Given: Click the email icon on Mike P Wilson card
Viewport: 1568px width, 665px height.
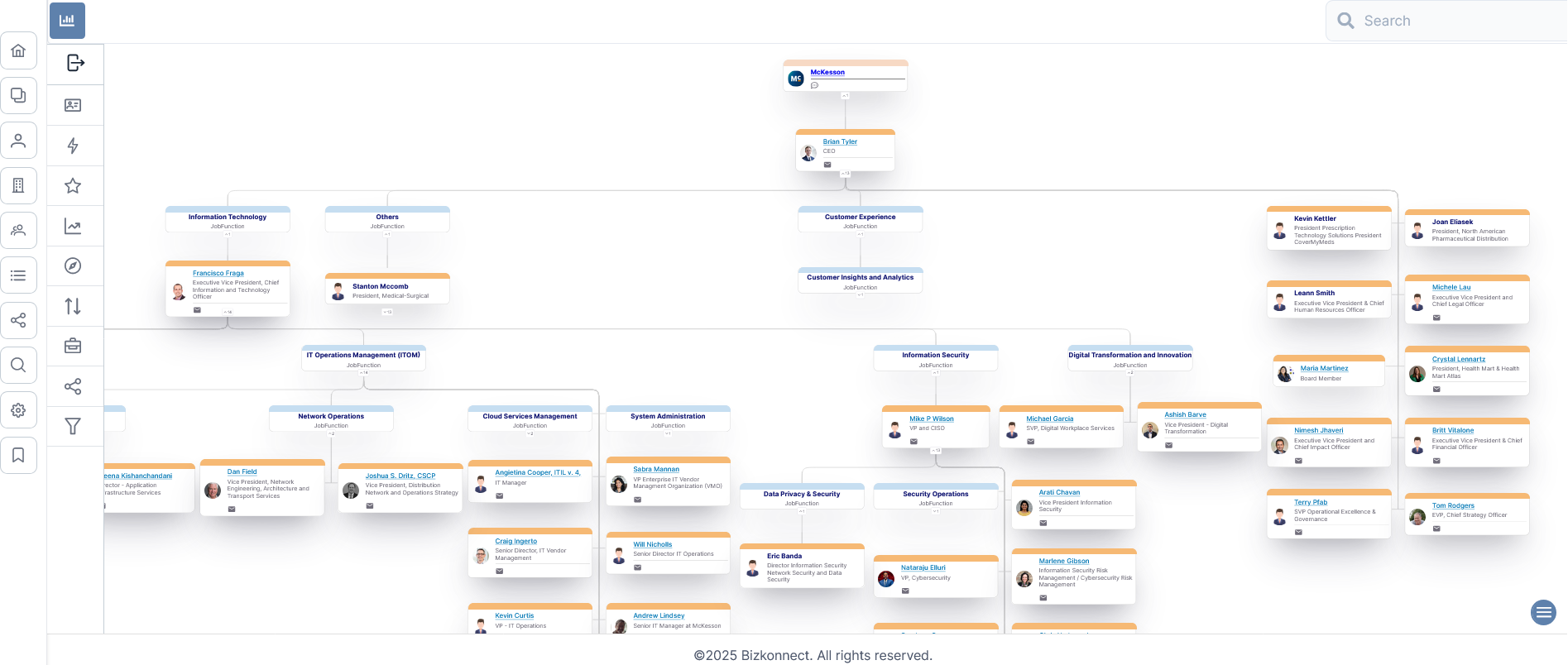Looking at the screenshot, I should coord(913,442).
